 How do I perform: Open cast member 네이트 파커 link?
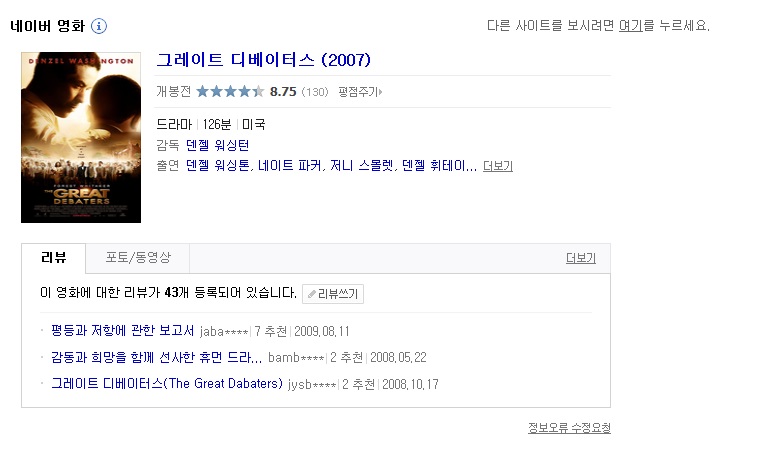point(288,166)
